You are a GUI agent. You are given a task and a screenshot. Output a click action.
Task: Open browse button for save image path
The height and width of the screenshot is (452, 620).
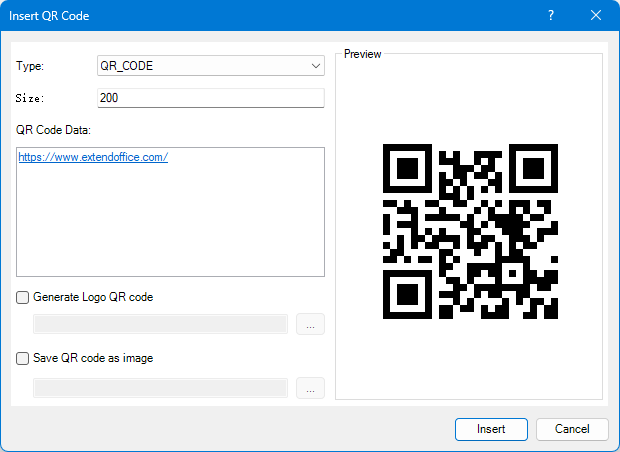[x=310, y=388]
